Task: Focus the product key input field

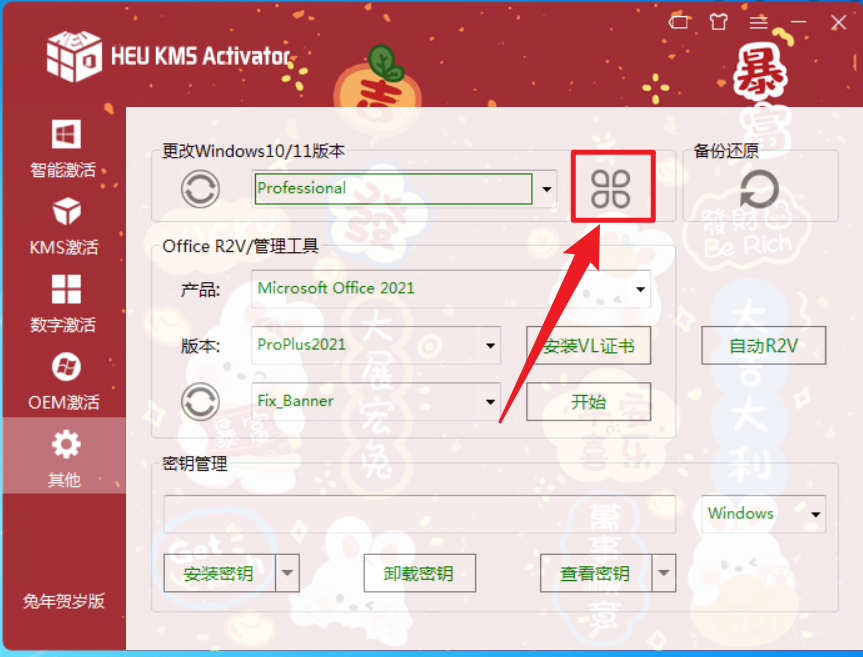Action: click(419, 514)
